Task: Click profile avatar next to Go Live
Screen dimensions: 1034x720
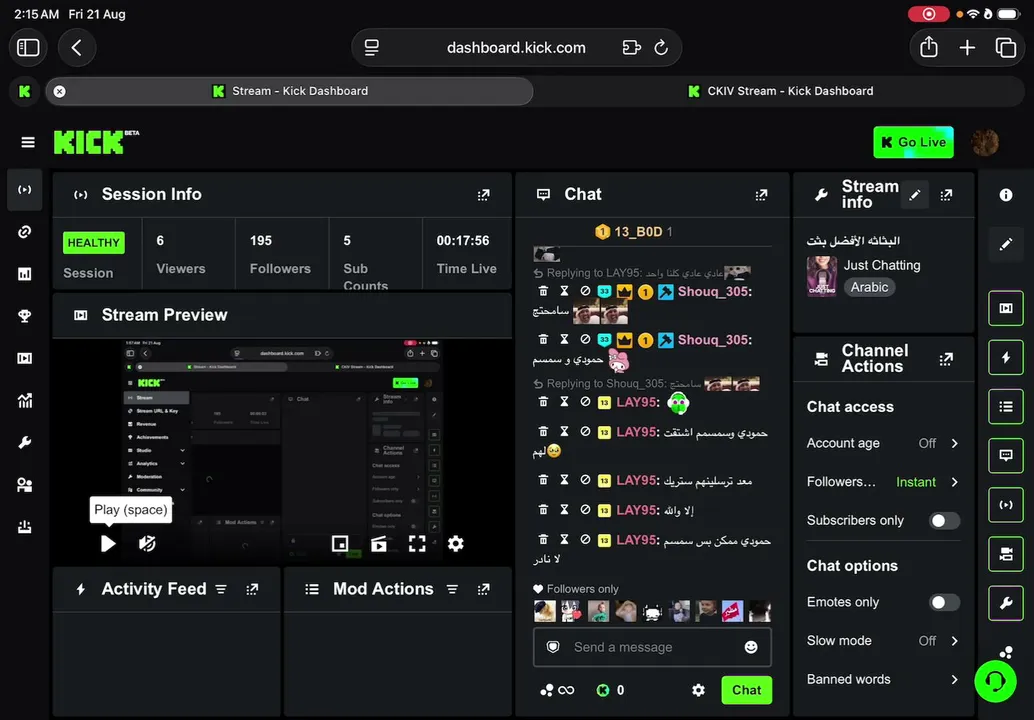Action: [x=985, y=142]
